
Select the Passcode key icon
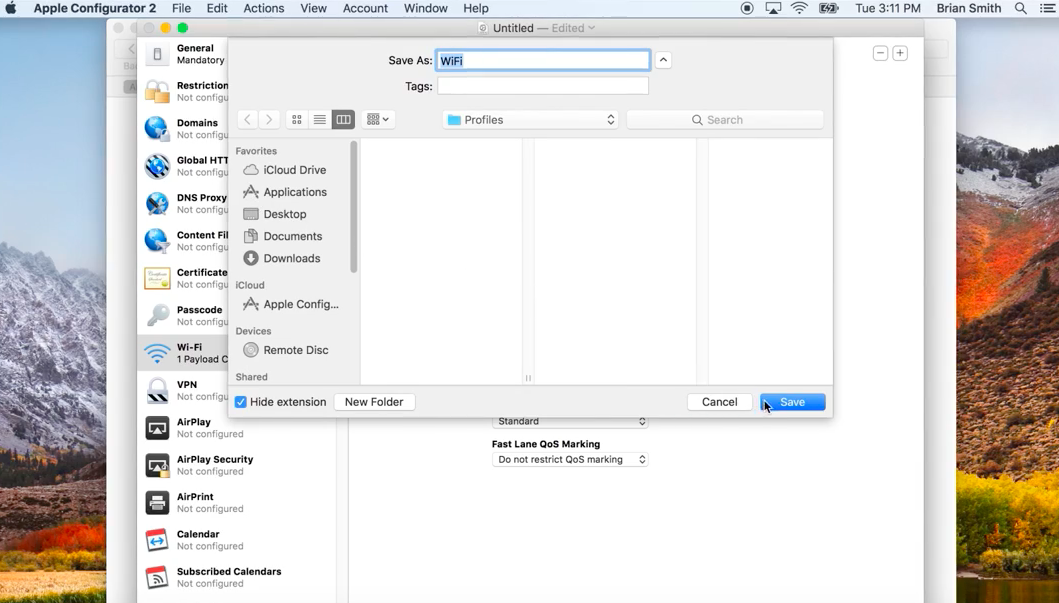[x=157, y=315]
